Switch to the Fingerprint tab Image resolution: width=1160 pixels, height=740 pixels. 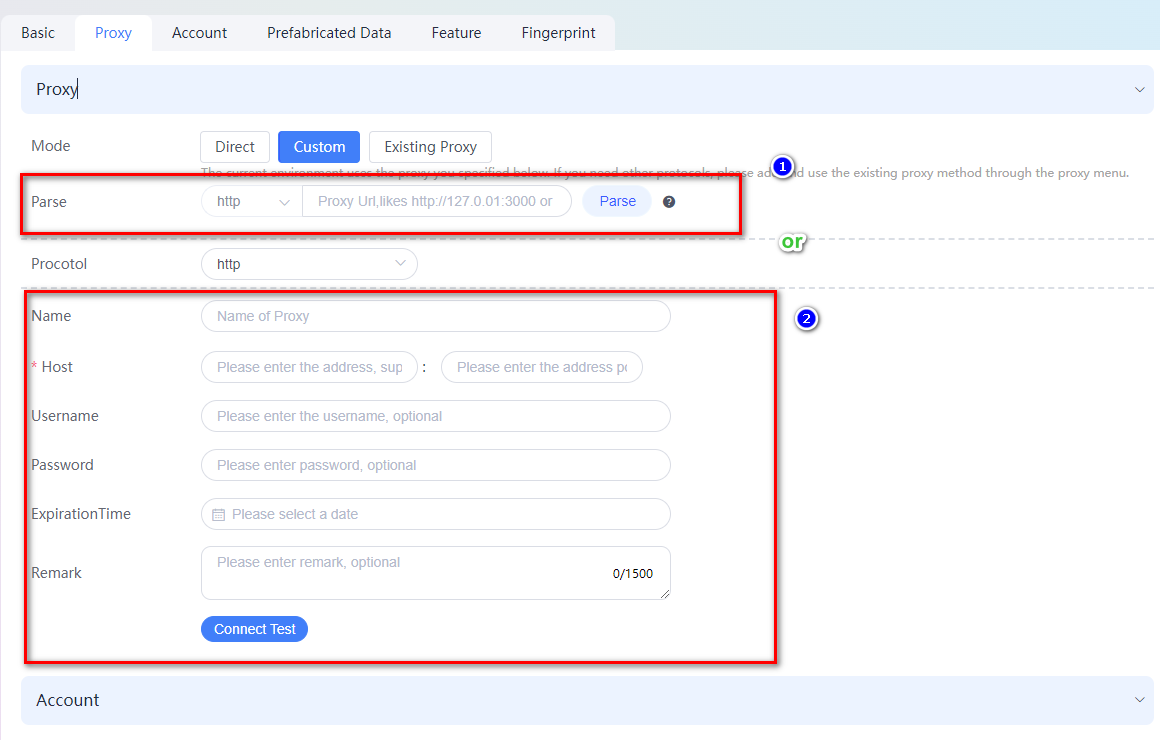click(x=558, y=33)
